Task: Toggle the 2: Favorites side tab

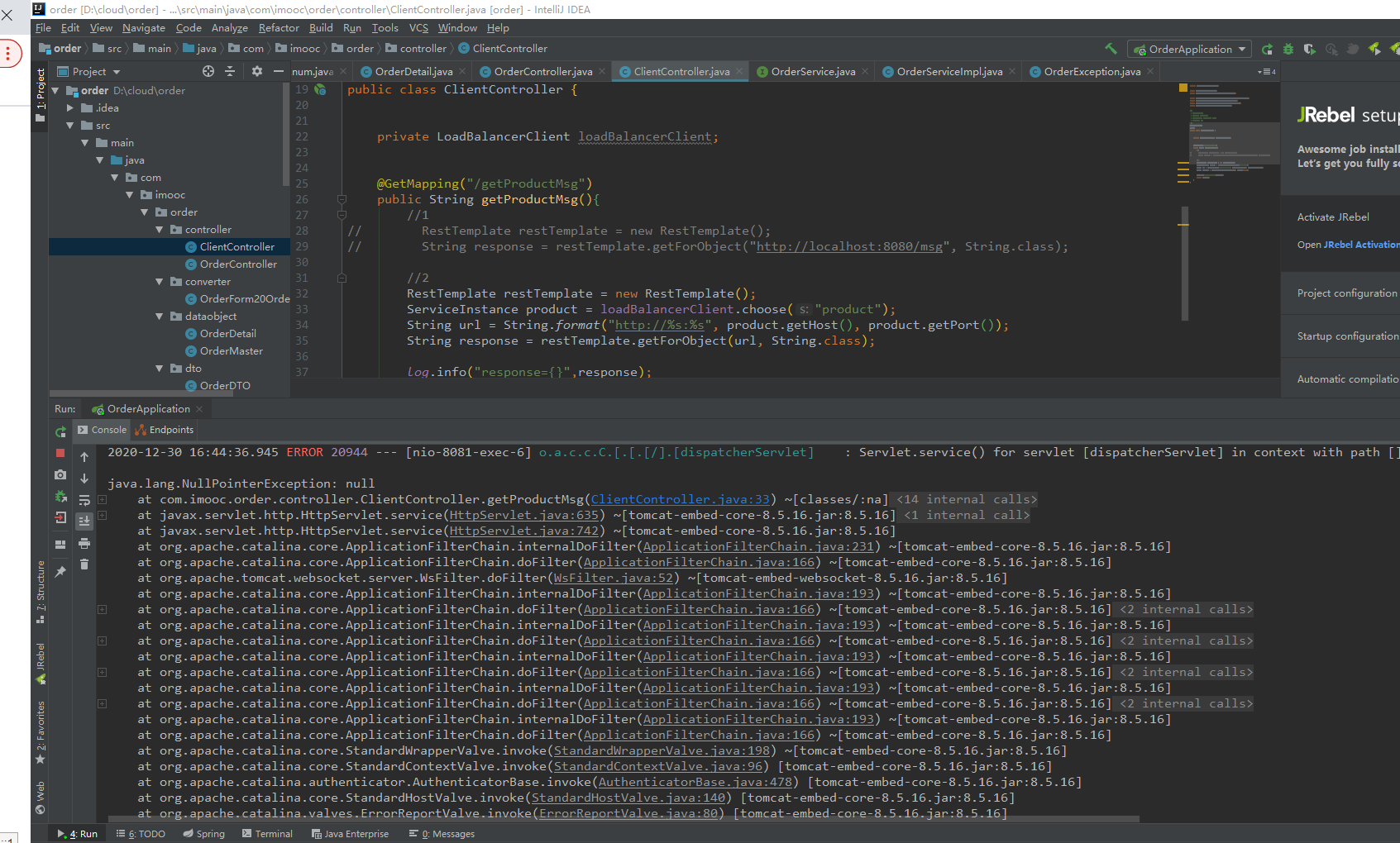Action: [40, 732]
